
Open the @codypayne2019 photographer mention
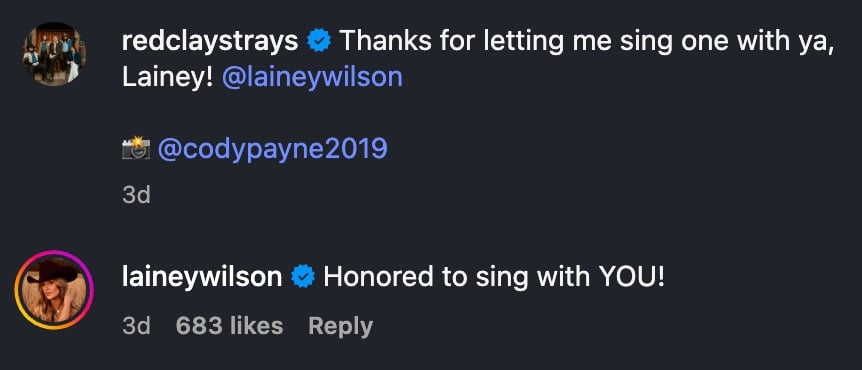point(273,149)
